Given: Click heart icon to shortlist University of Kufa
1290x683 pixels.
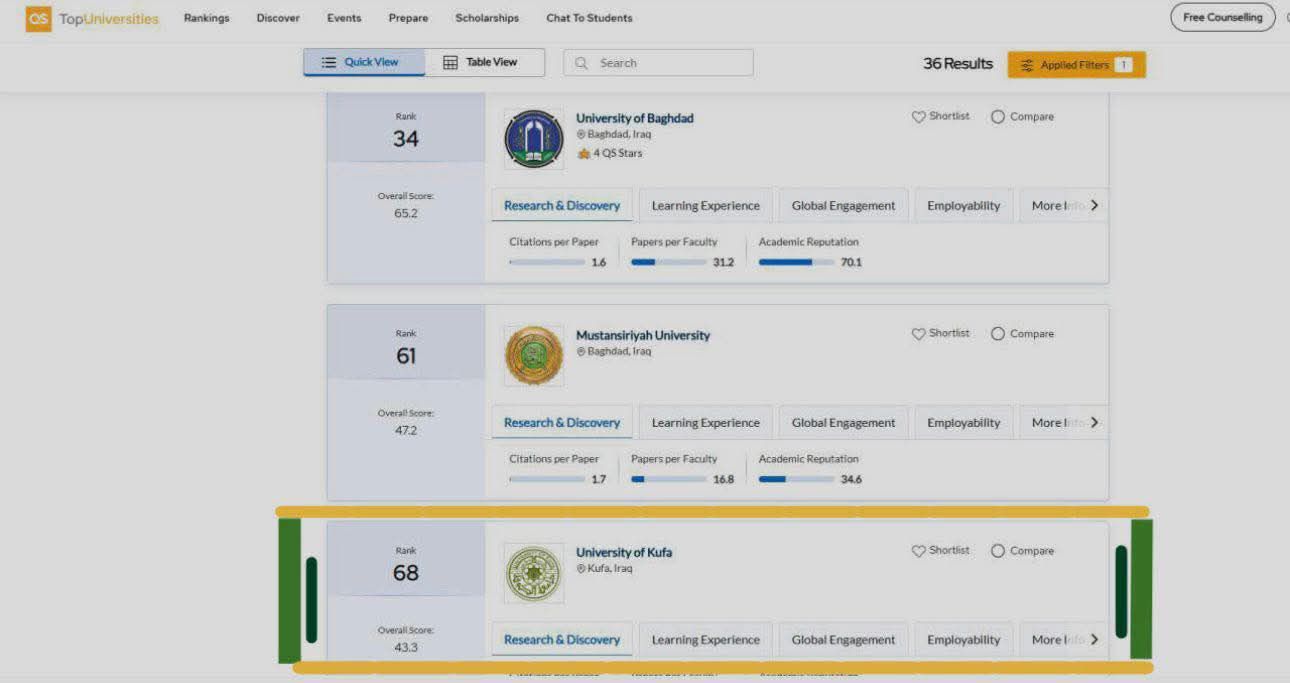Looking at the screenshot, I should pyautogui.click(x=918, y=551).
